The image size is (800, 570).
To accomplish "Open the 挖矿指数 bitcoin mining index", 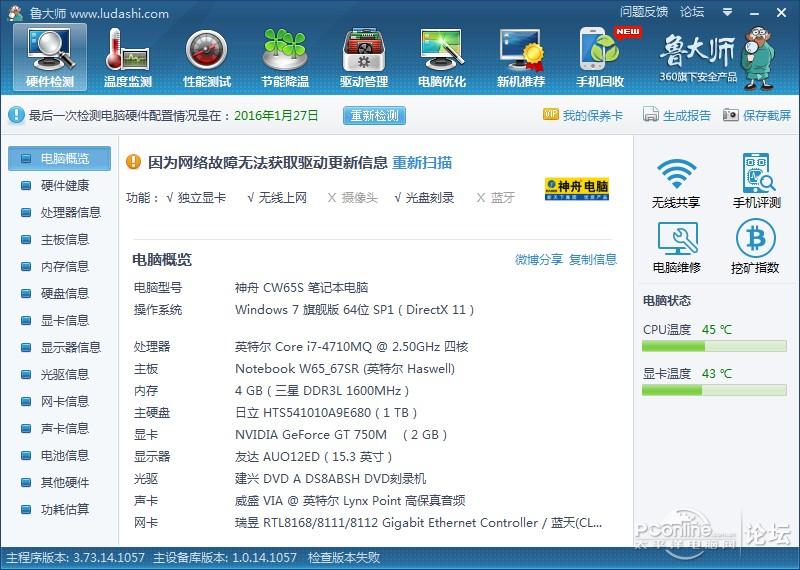I will (755, 247).
